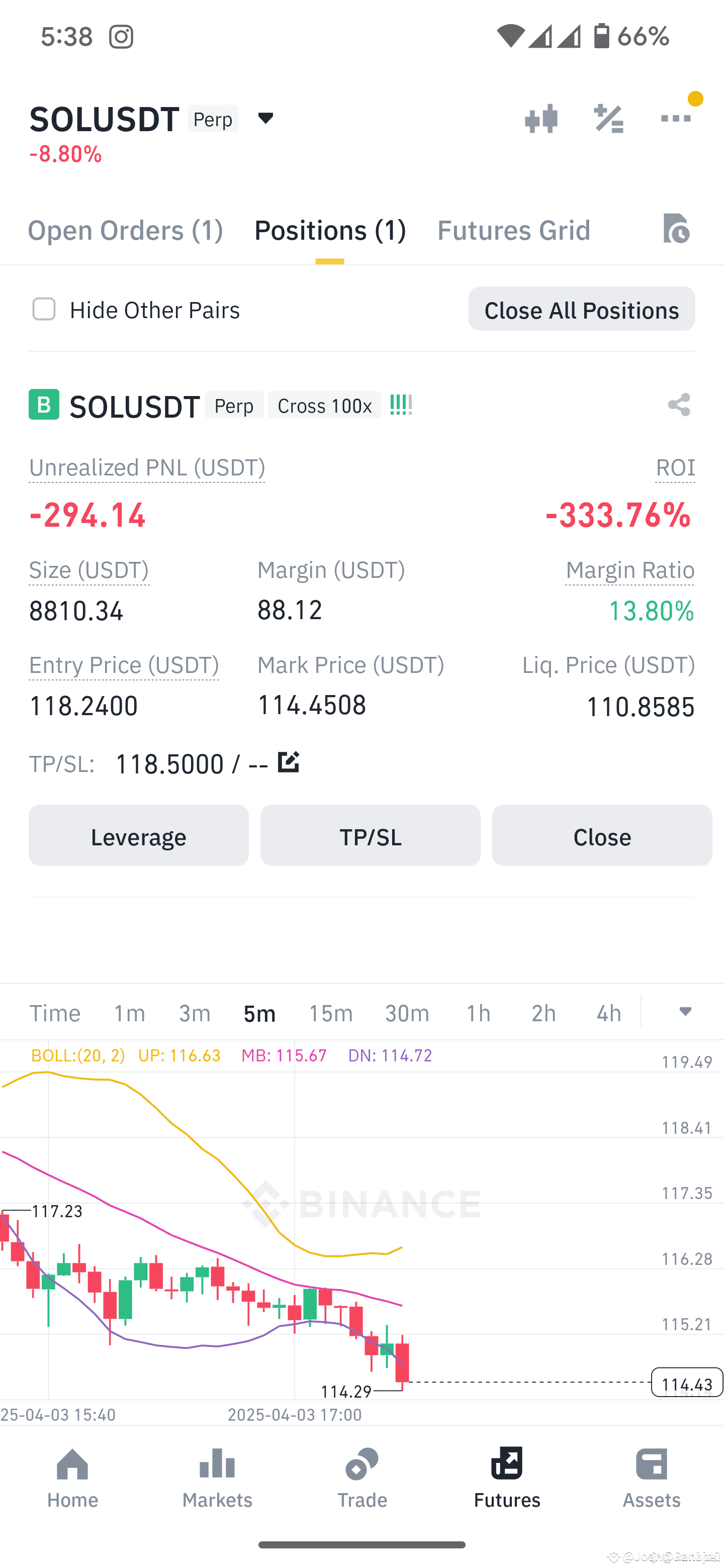The width and height of the screenshot is (724, 1568).
Task: Open the percent calculator icon
Action: [608, 119]
